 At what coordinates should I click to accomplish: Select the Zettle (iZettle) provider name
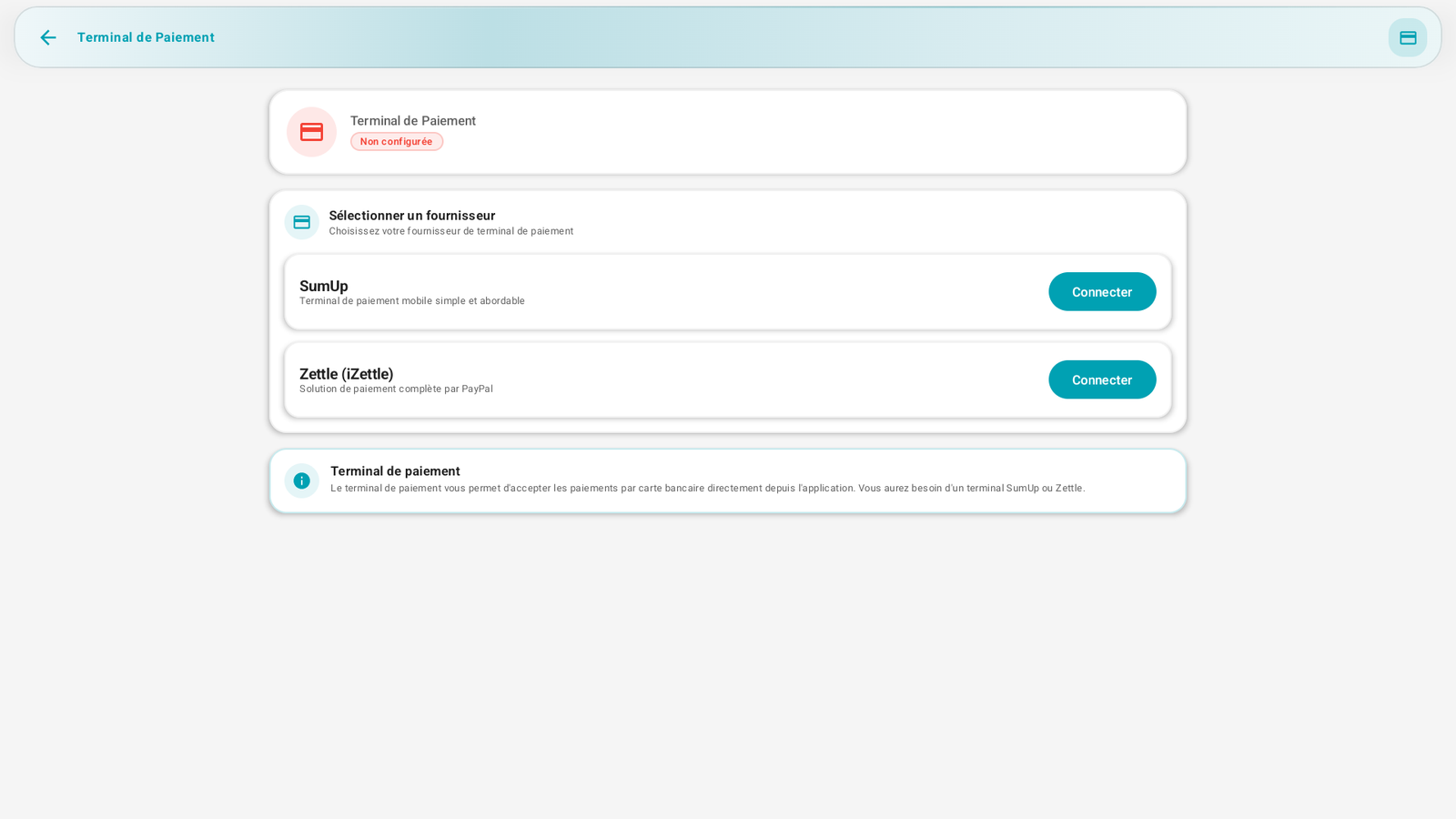click(347, 374)
